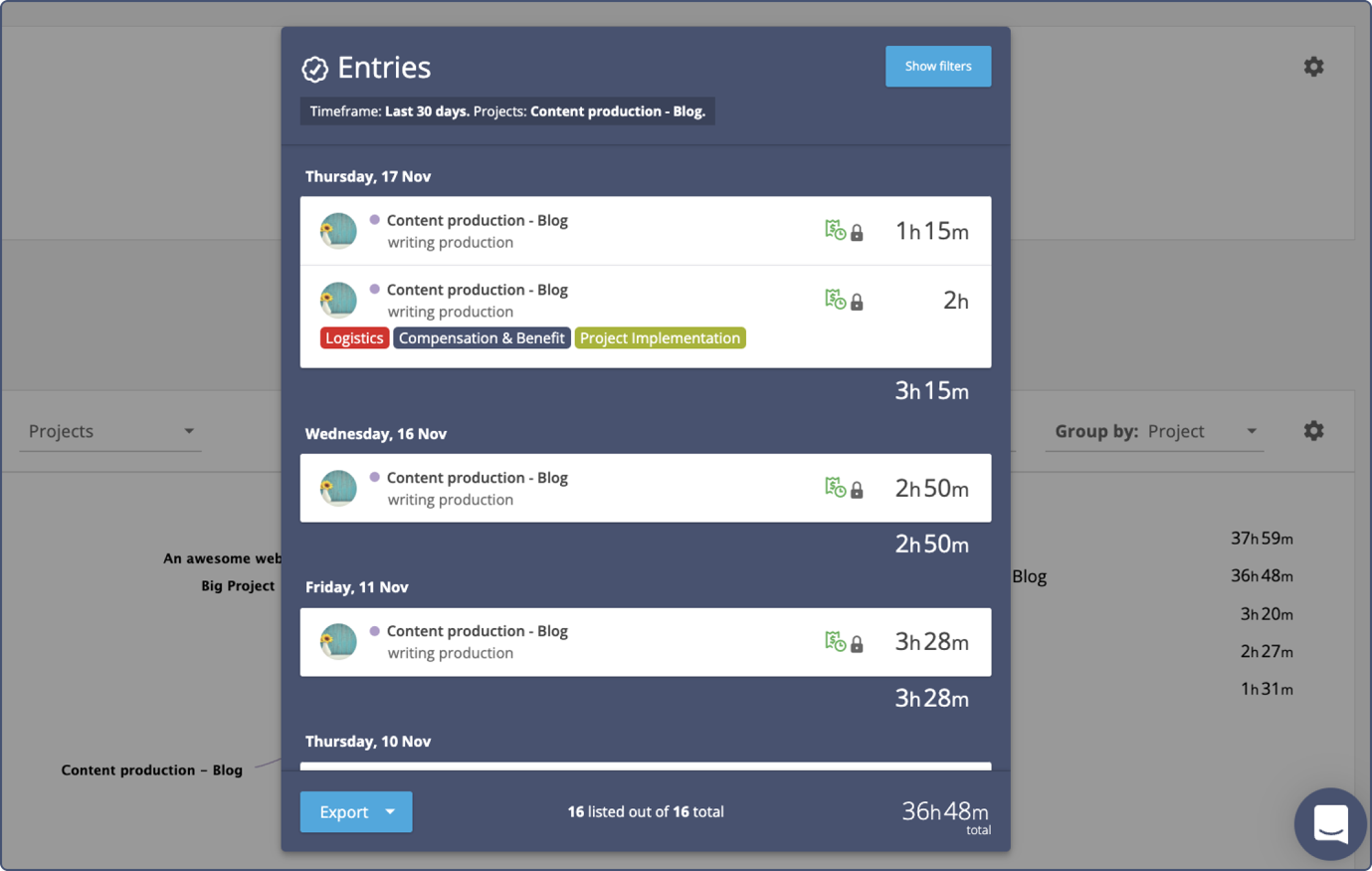The height and width of the screenshot is (871, 1372).
Task: Open settings gear beside Group by
Action: point(1313,431)
